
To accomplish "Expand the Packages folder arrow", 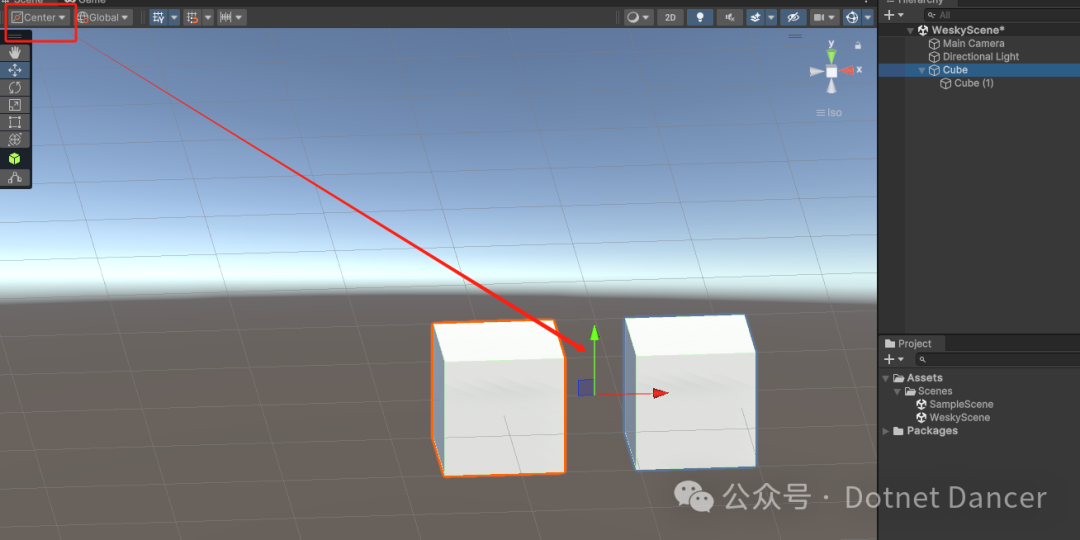I will pos(886,431).
